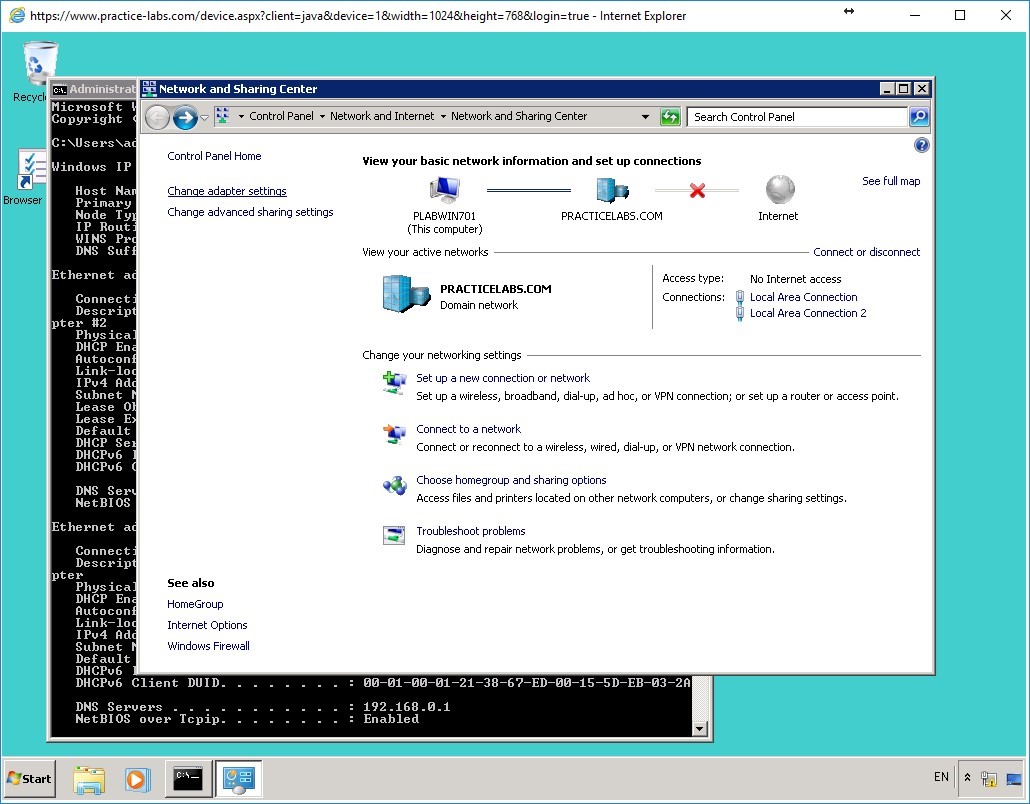This screenshot has width=1030, height=804.
Task: Click the blue Help question mark icon
Action: coord(921,144)
